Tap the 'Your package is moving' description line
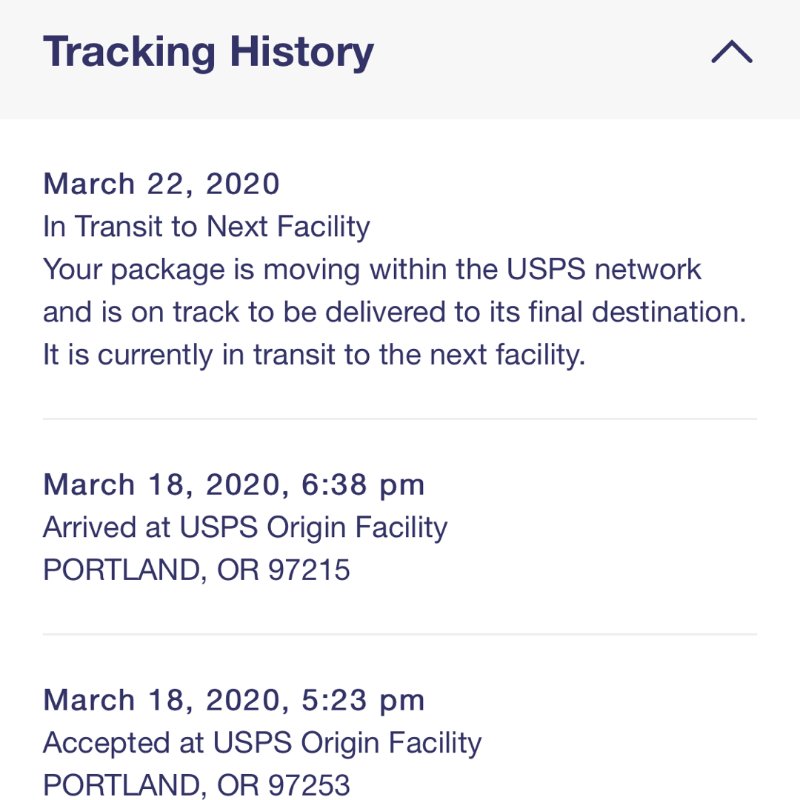This screenshot has width=800, height=800. pos(372,269)
